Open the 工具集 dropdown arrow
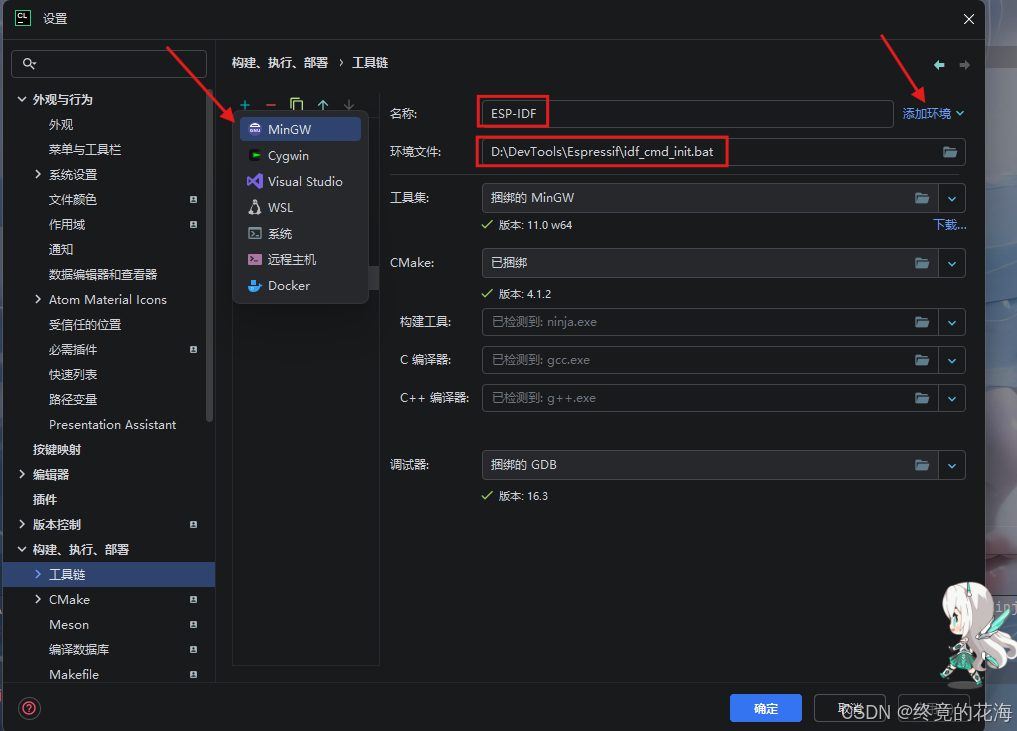The height and width of the screenshot is (731, 1017). [x=951, y=198]
